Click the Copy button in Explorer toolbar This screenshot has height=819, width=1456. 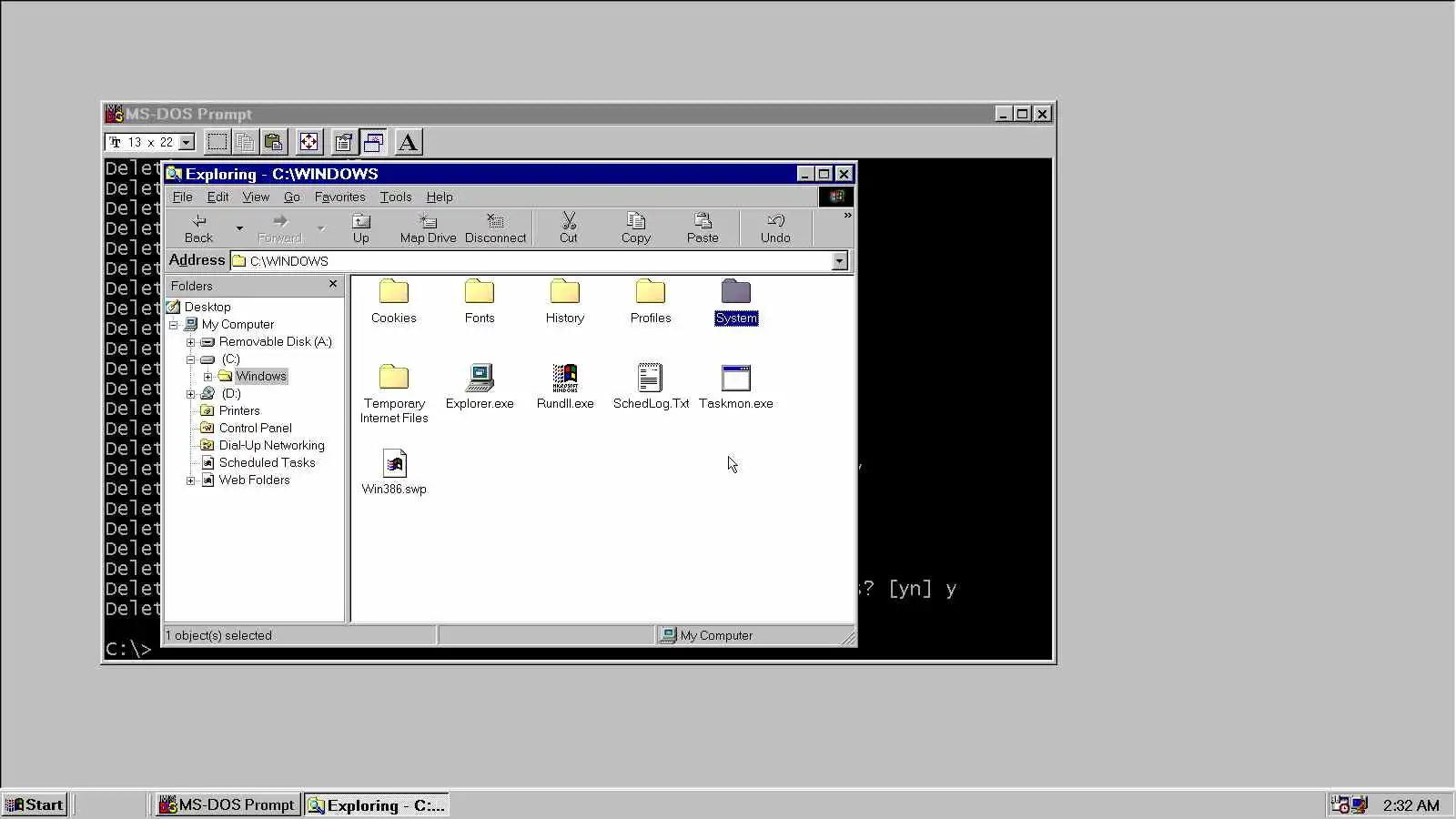click(636, 228)
